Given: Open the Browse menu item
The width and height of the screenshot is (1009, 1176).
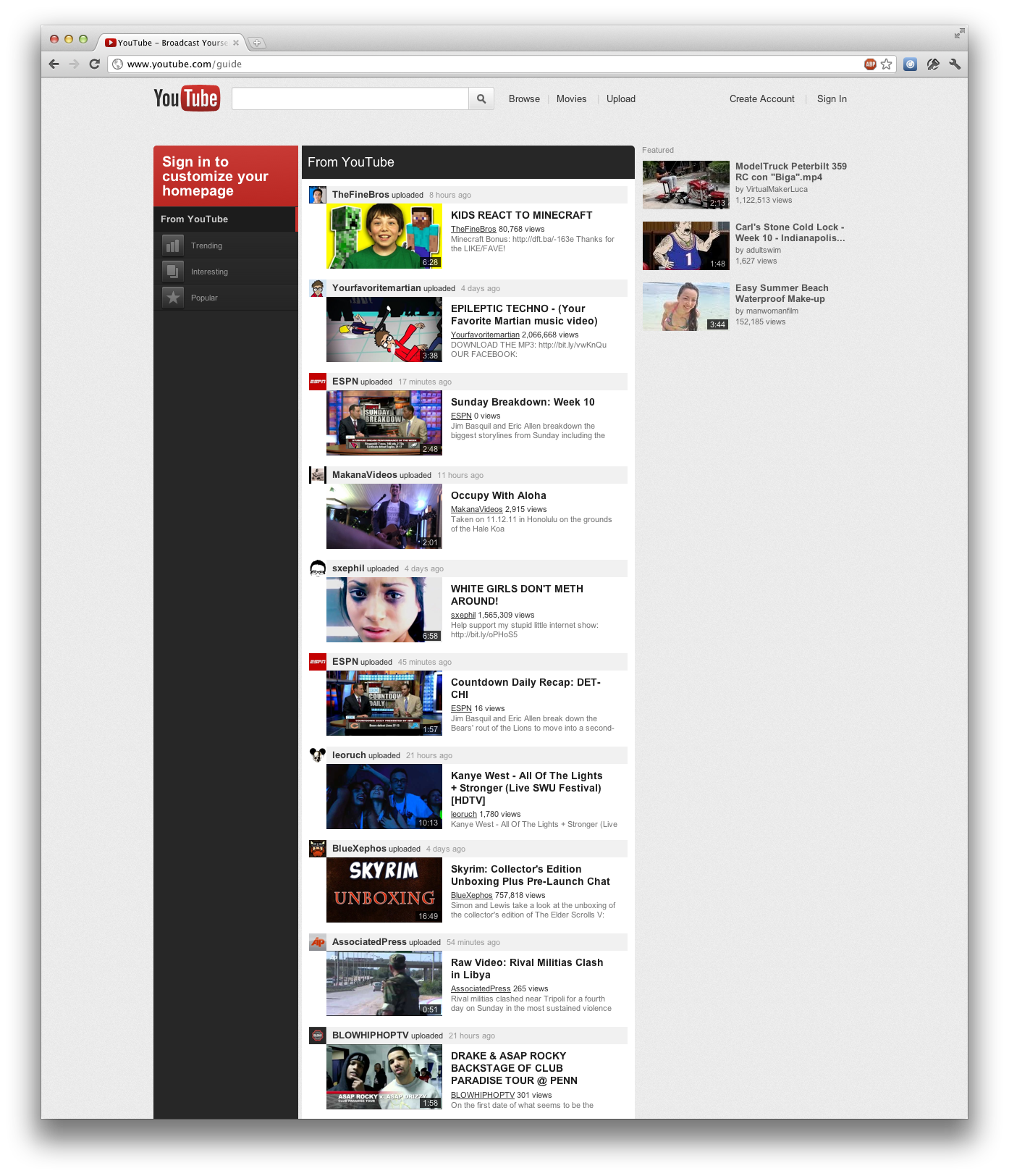Looking at the screenshot, I should [x=524, y=99].
